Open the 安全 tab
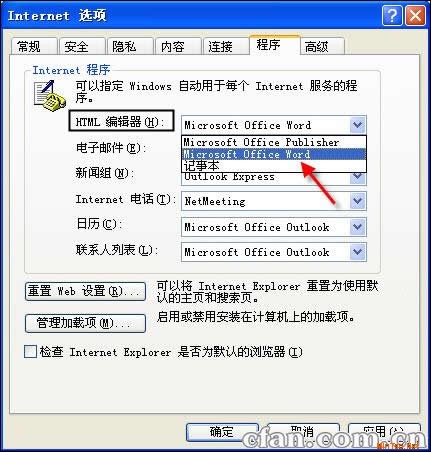 click(82, 46)
